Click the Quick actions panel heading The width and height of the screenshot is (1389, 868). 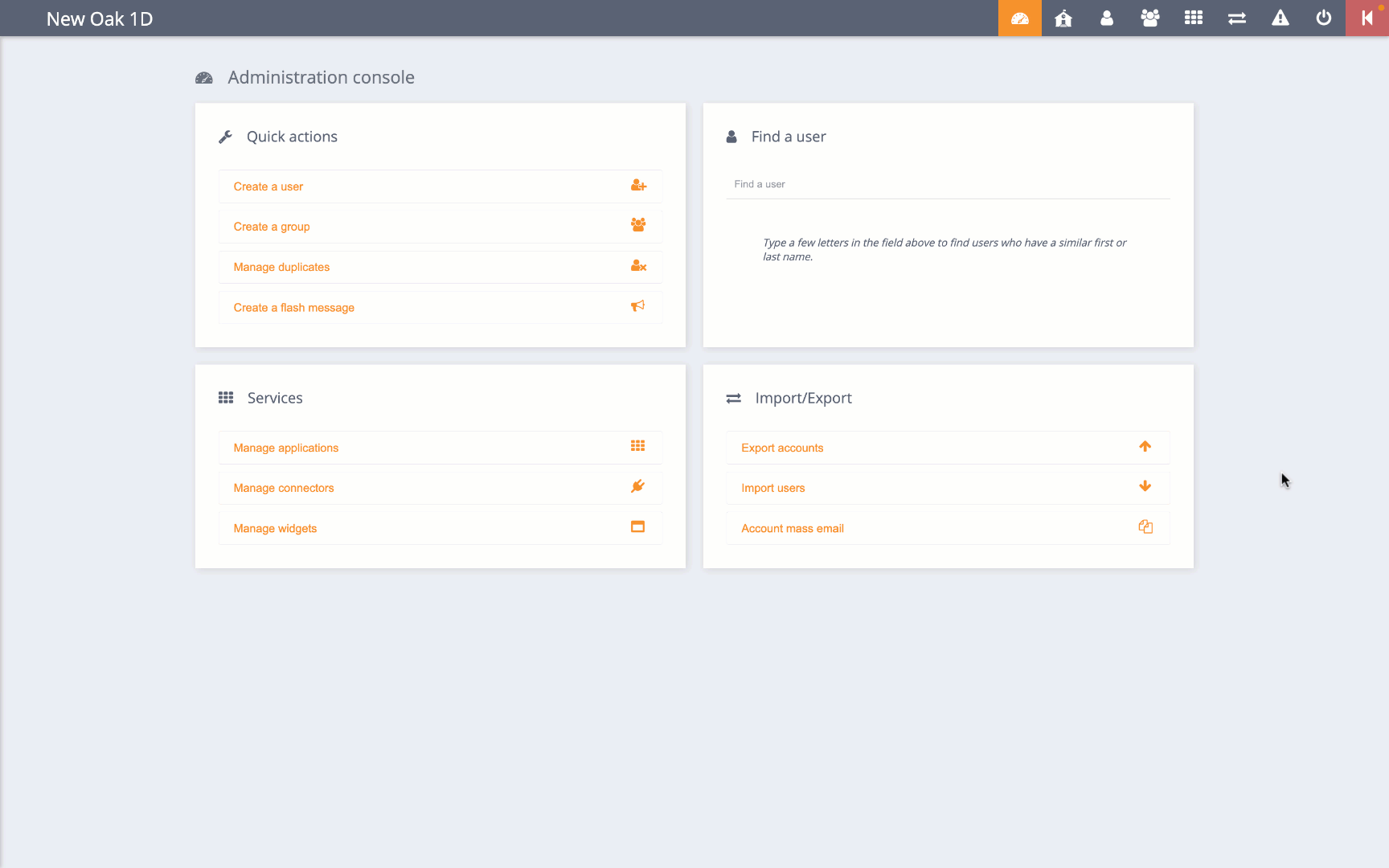(292, 137)
